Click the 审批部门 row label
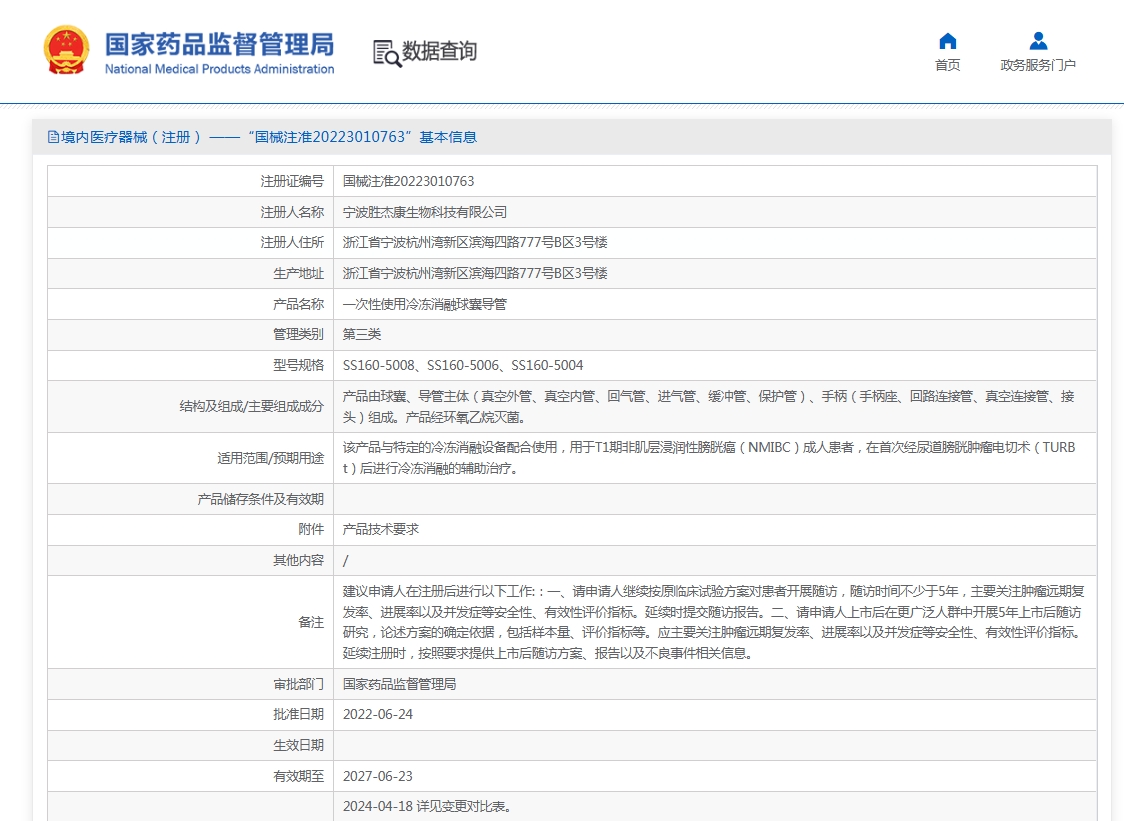Viewport: 1124px width, 821px height. (298, 684)
